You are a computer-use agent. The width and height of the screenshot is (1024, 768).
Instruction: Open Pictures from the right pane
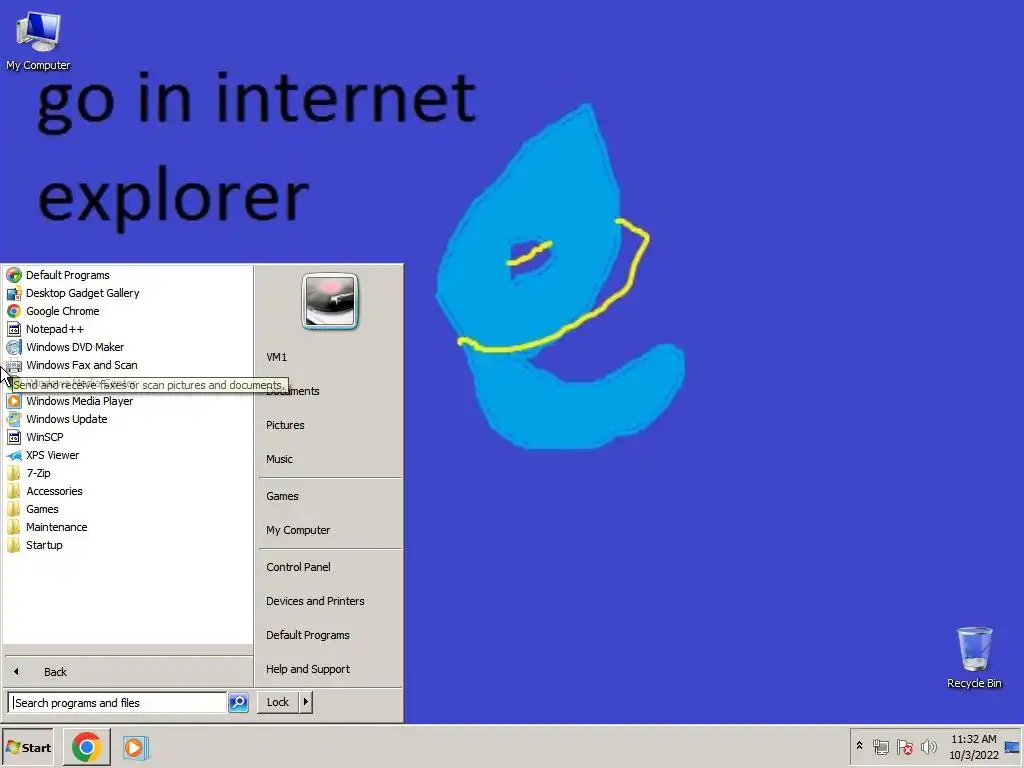click(x=330, y=425)
